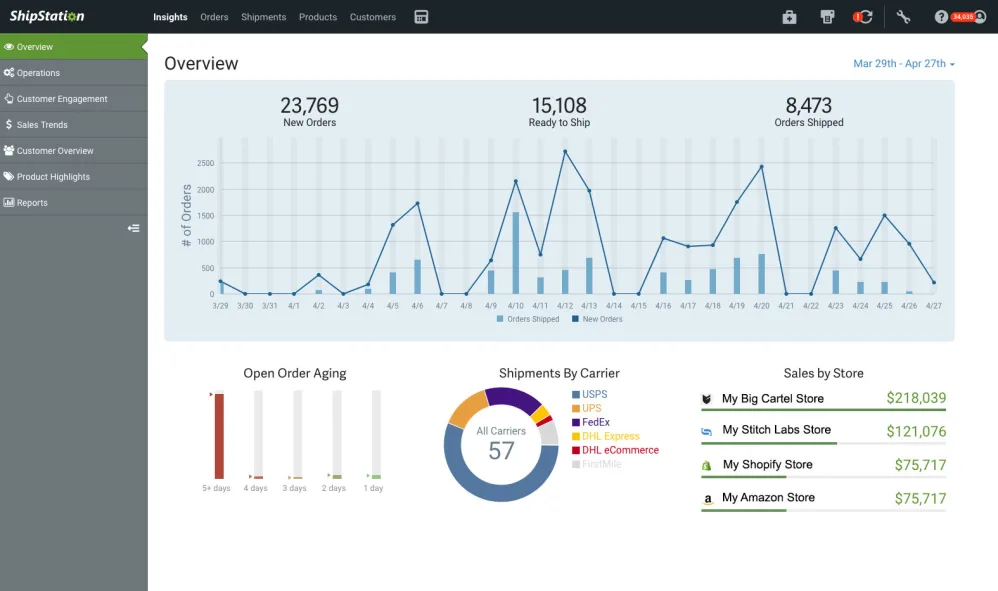Go to the Shipments tab

[x=263, y=17]
